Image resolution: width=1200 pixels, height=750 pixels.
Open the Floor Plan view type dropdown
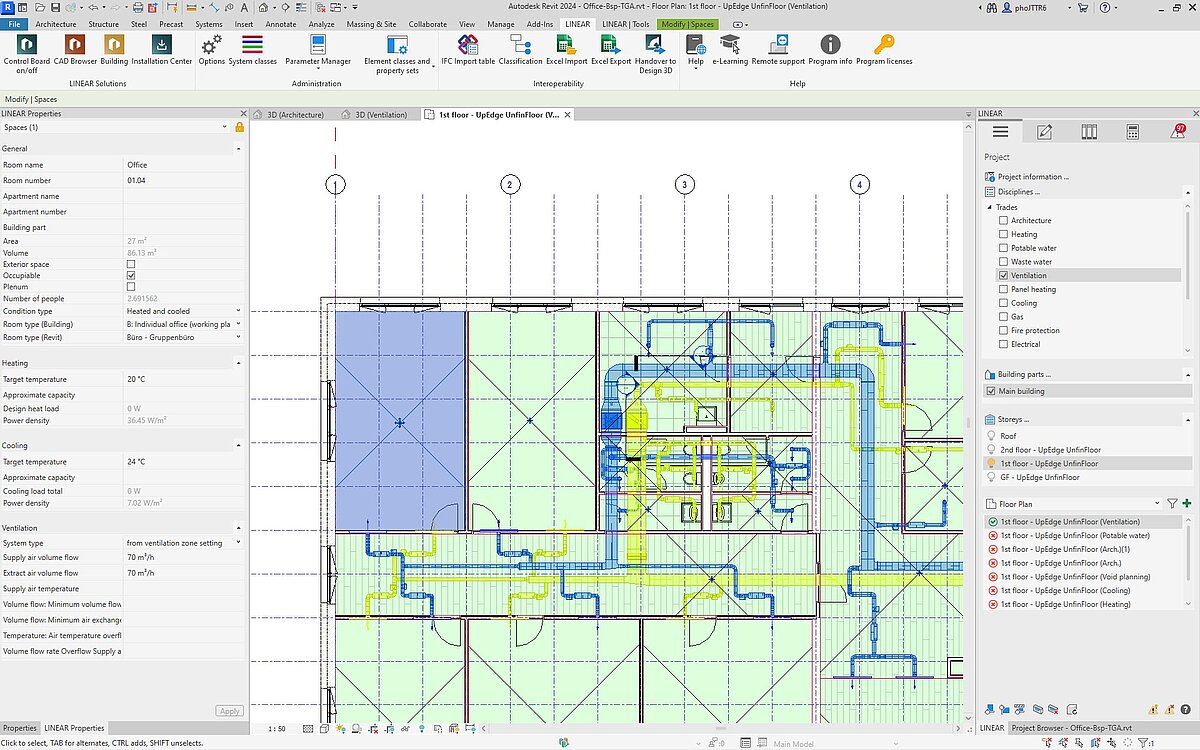point(1158,504)
